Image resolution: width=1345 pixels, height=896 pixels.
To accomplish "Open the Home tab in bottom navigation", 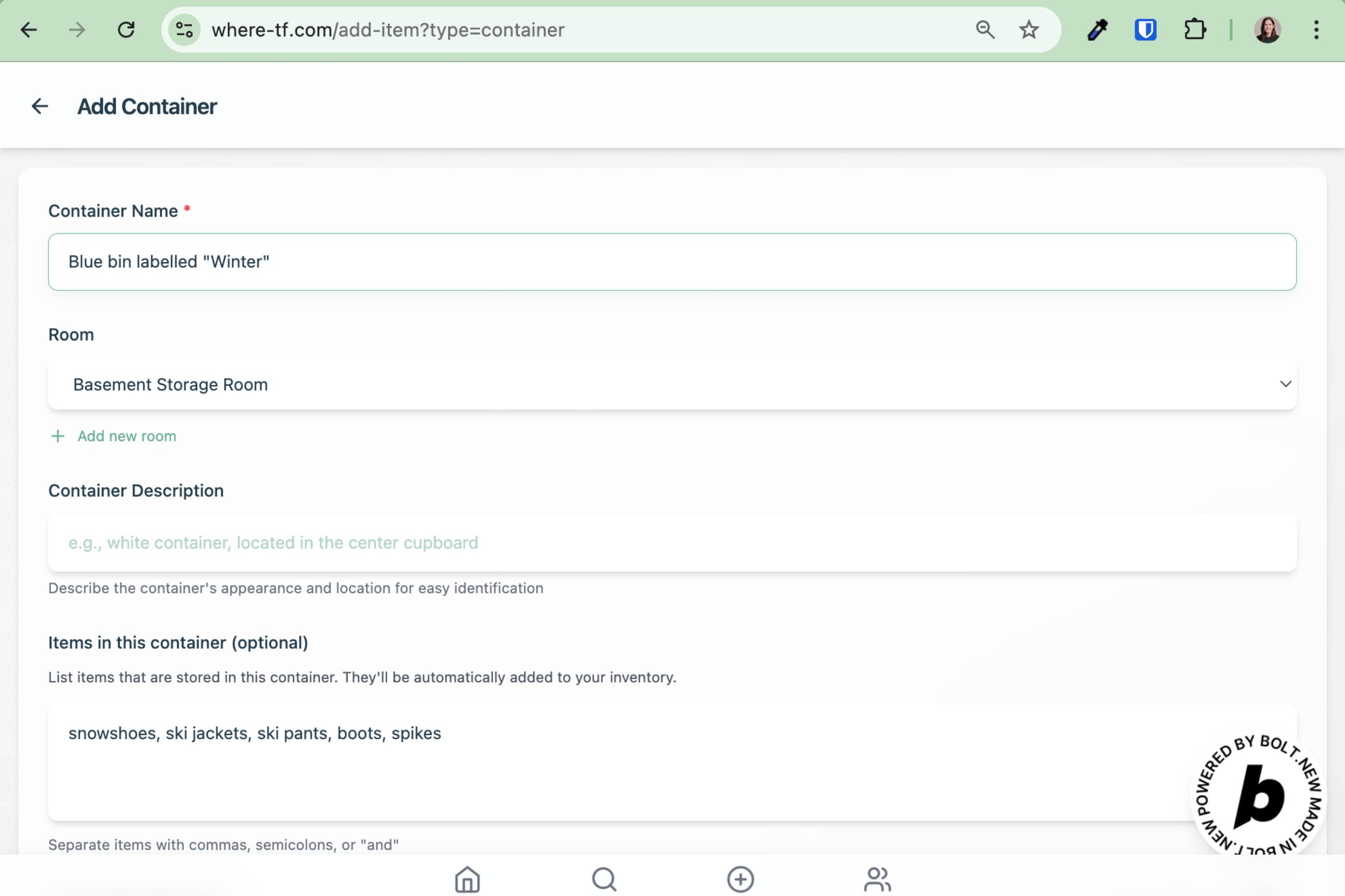I will [467, 879].
